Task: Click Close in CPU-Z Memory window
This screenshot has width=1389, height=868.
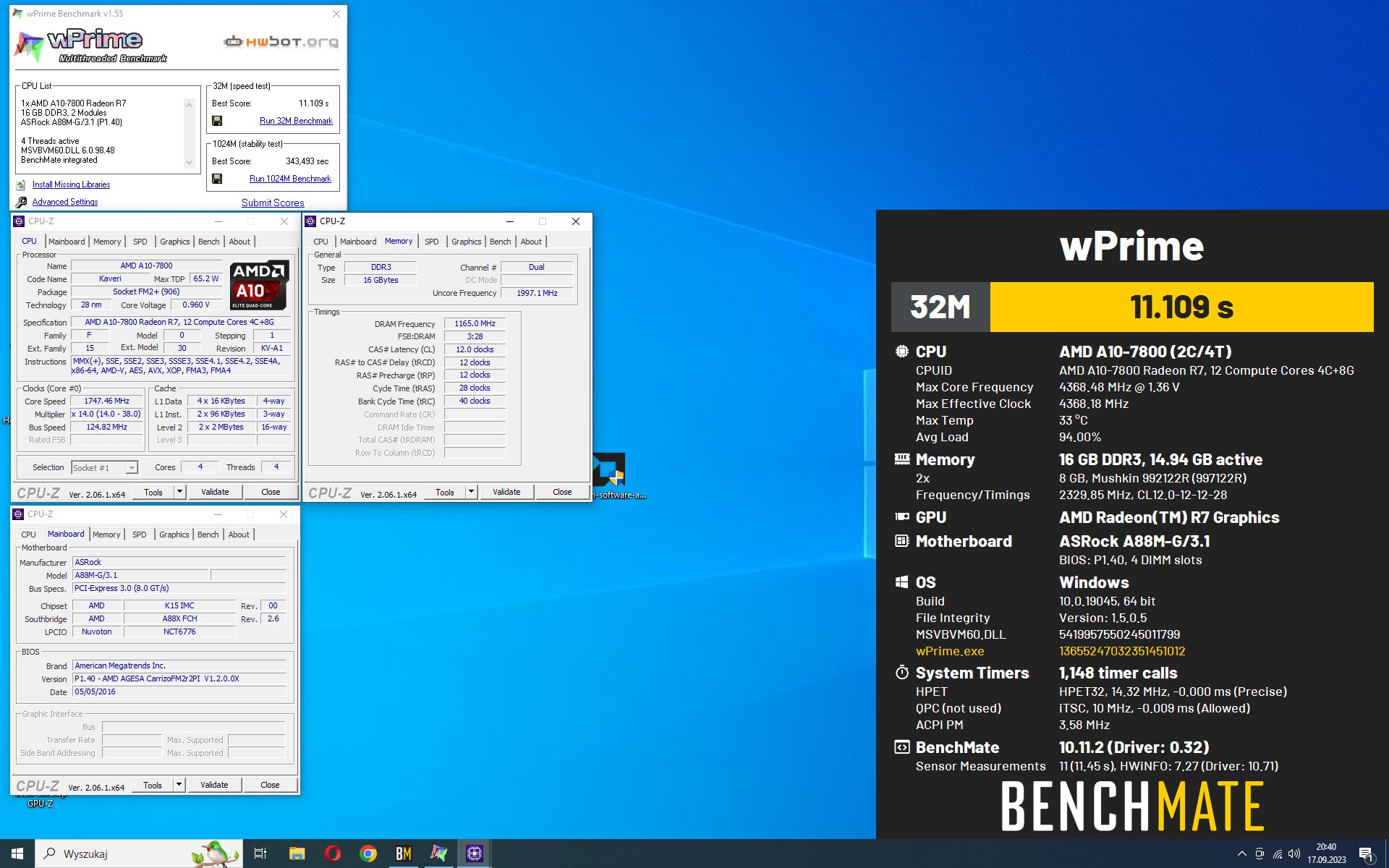Action: coord(562,492)
